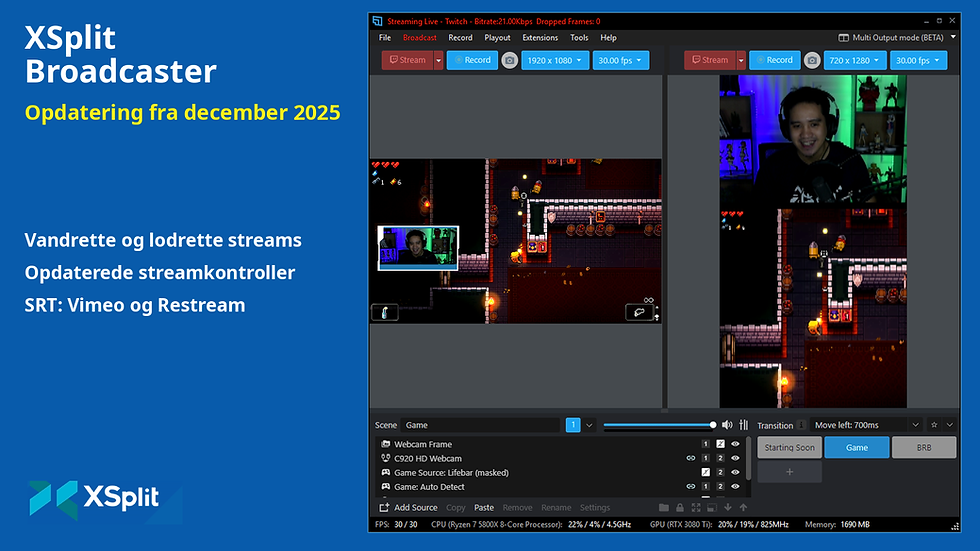Image resolution: width=980 pixels, height=551 pixels.
Task: Click the Scene name field showing Game
Action: point(480,425)
